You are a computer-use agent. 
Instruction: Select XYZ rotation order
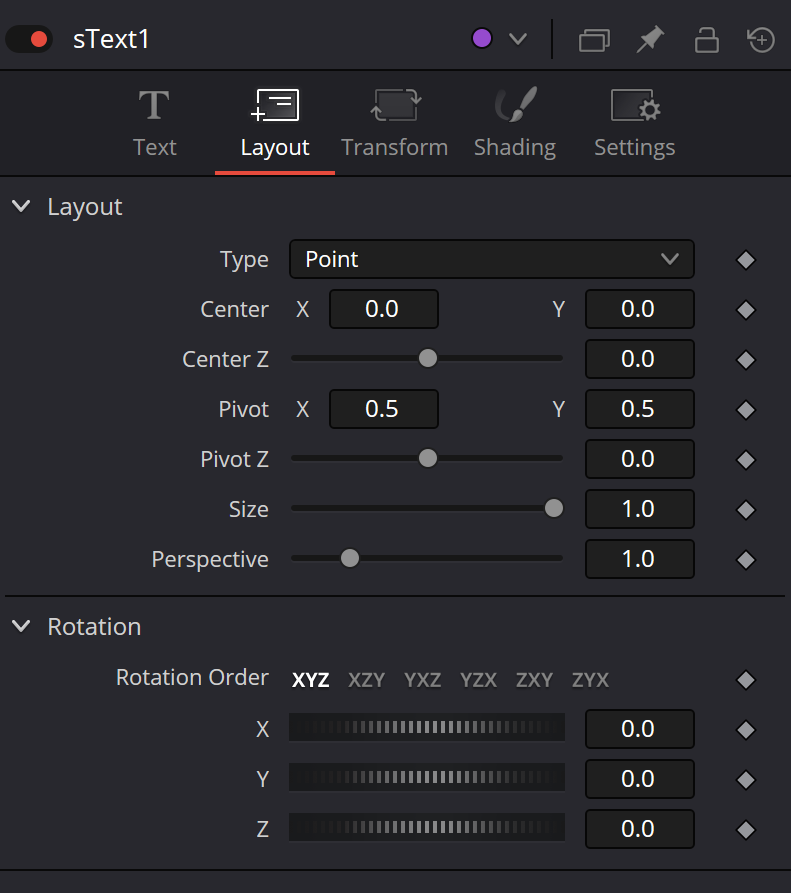click(310, 680)
